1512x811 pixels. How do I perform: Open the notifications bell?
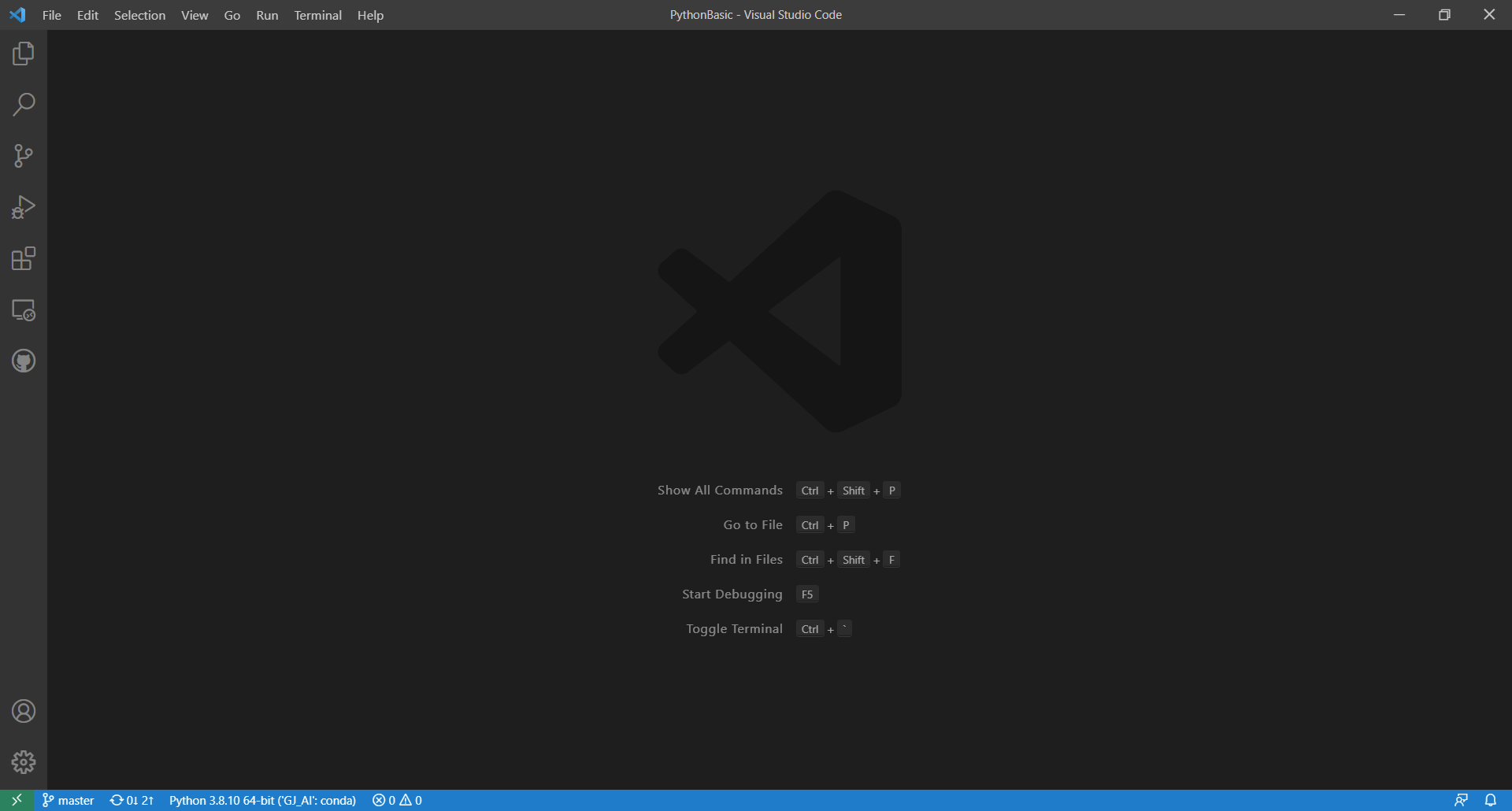pos(1491,800)
